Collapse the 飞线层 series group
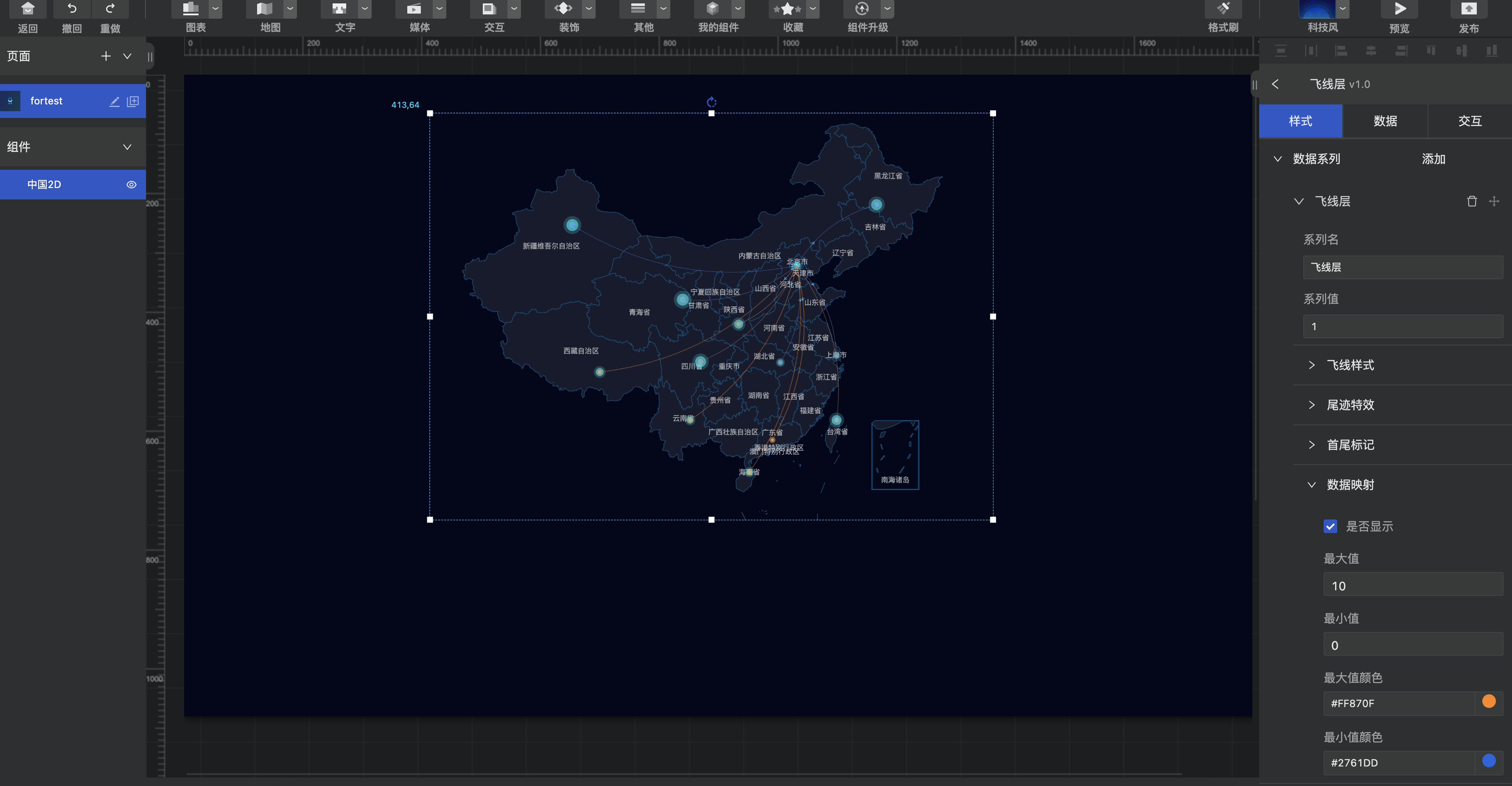This screenshot has width=1512, height=786. tap(1299, 201)
